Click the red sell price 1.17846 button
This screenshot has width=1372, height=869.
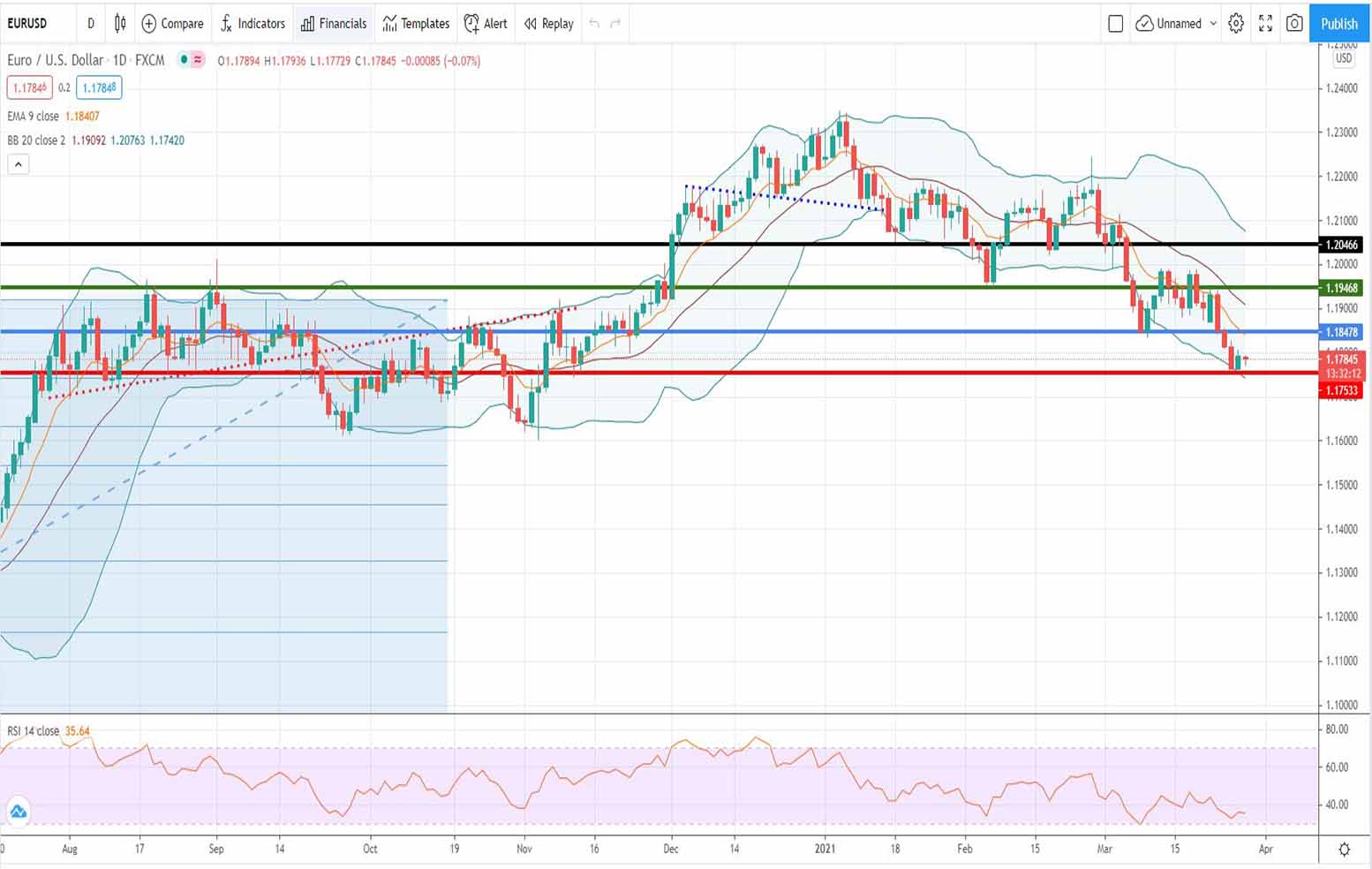pyautogui.click(x=29, y=87)
